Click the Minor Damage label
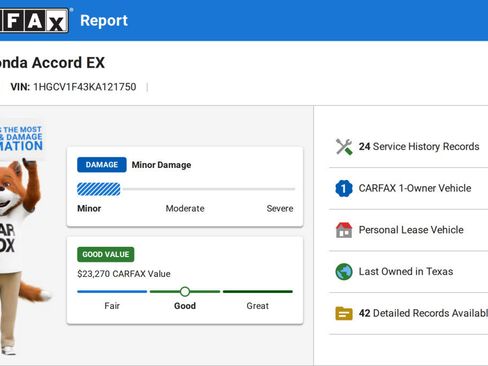 click(161, 165)
